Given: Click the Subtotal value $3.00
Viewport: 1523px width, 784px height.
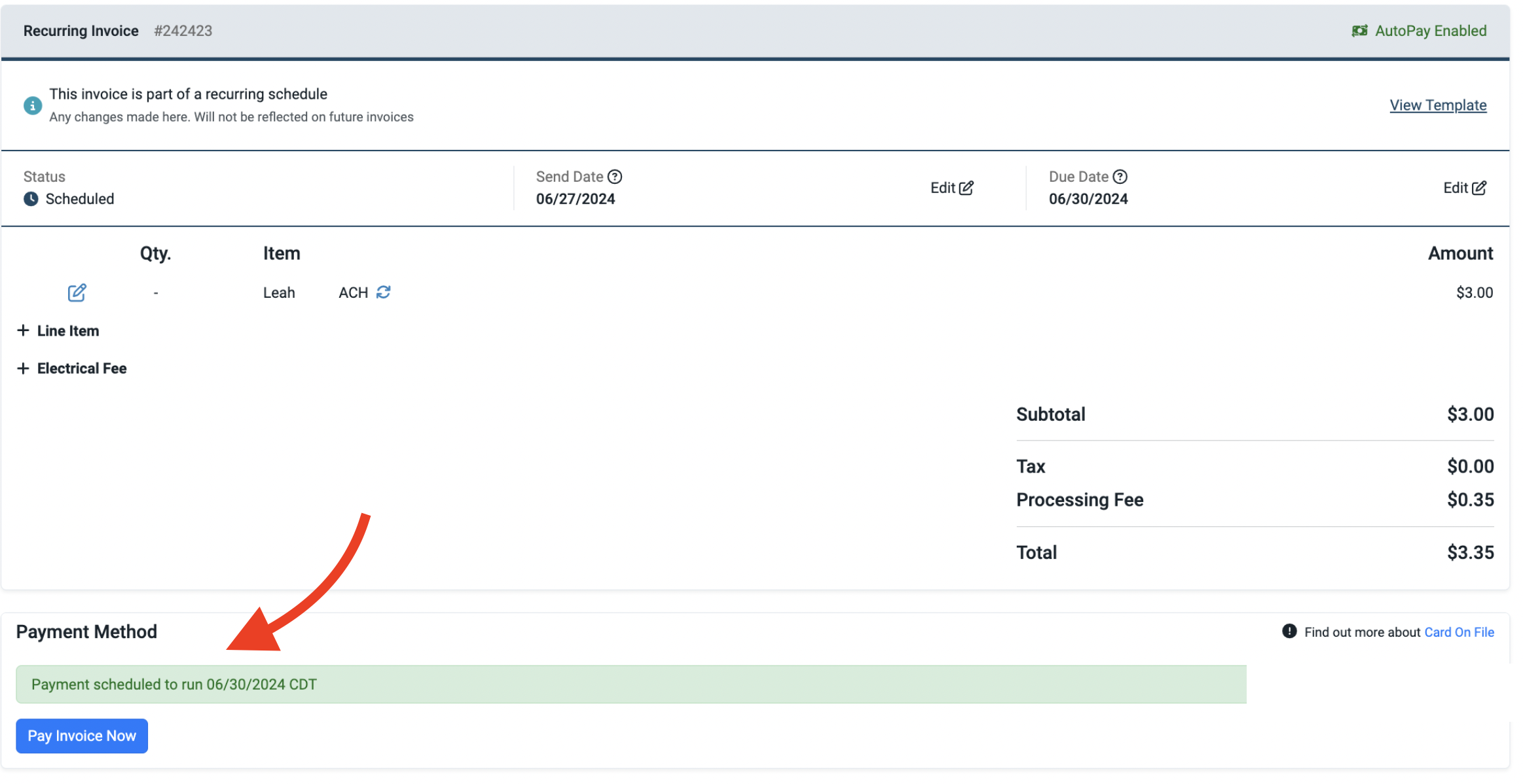Looking at the screenshot, I should [x=1471, y=414].
